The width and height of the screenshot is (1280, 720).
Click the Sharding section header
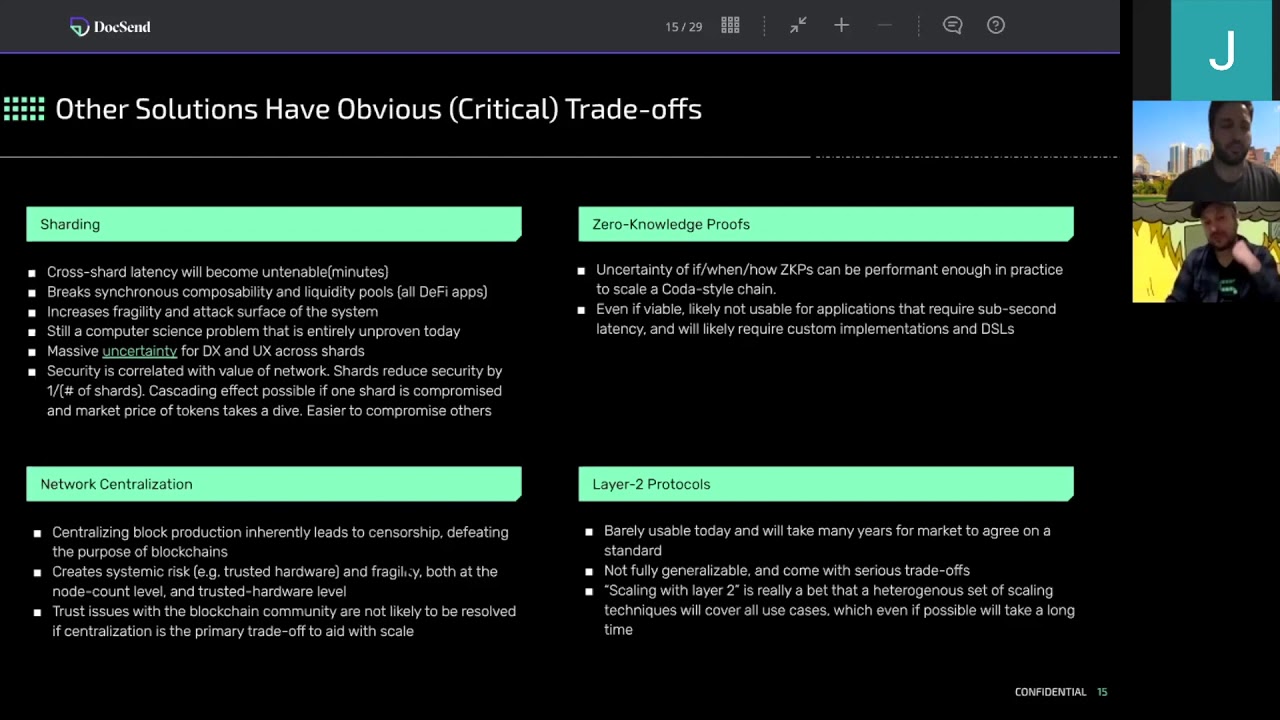pyautogui.click(x=274, y=224)
